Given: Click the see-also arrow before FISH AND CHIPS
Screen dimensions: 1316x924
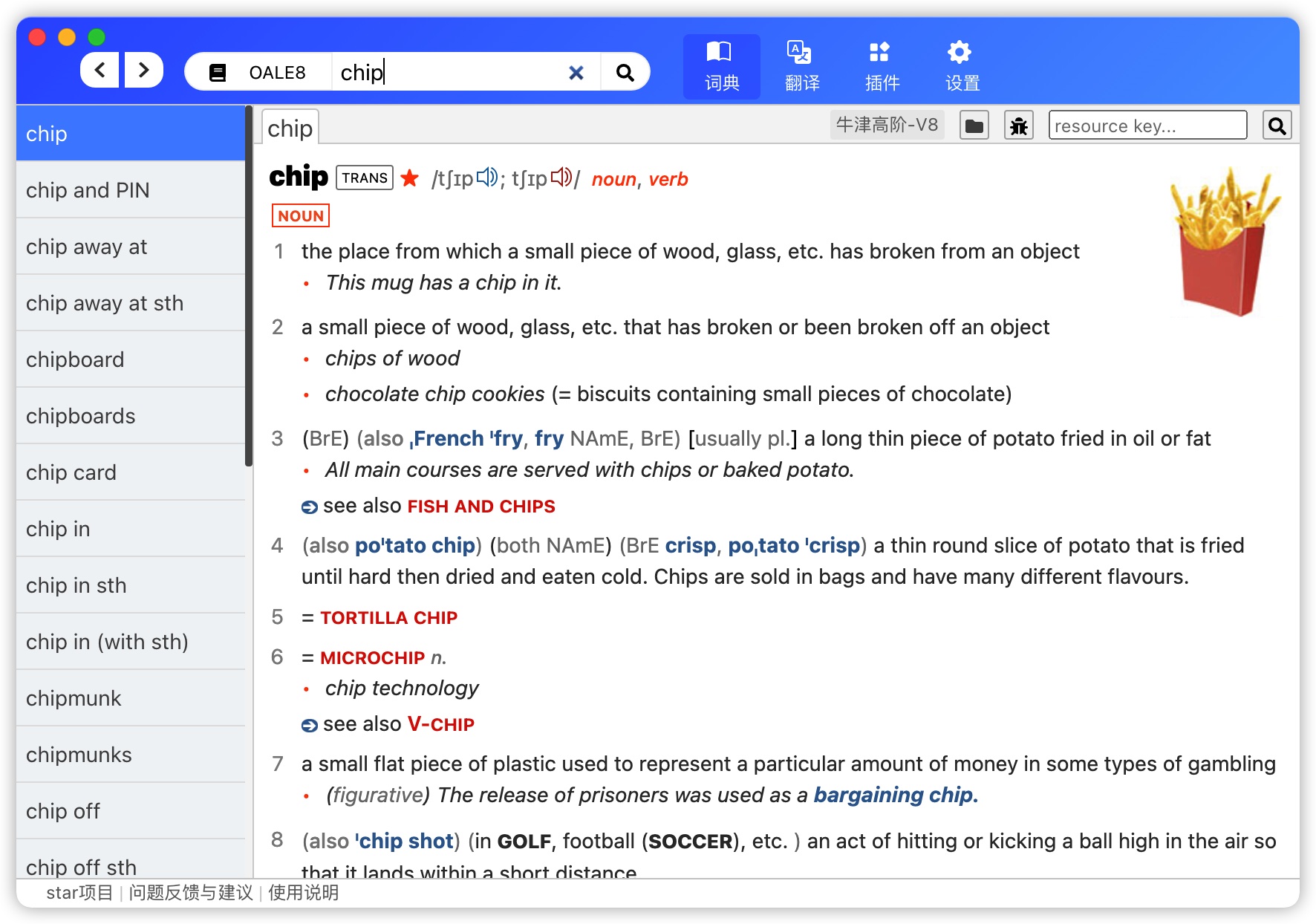Looking at the screenshot, I should click(x=310, y=507).
